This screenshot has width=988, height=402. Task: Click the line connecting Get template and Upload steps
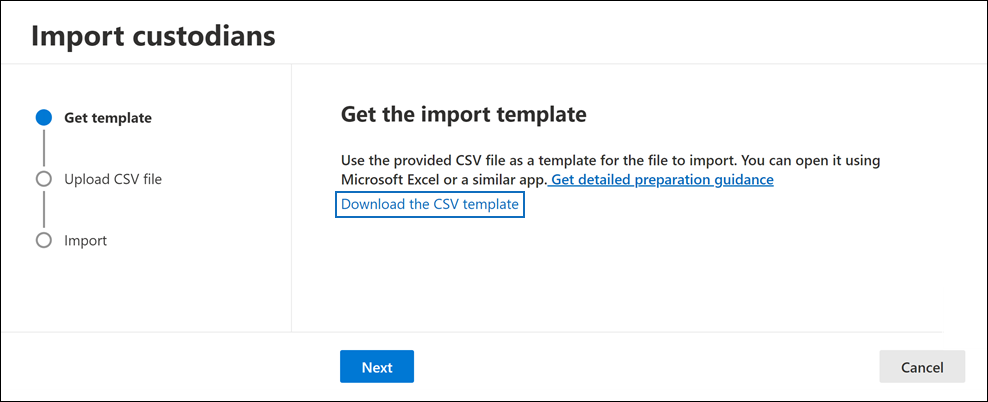[x=43, y=148]
